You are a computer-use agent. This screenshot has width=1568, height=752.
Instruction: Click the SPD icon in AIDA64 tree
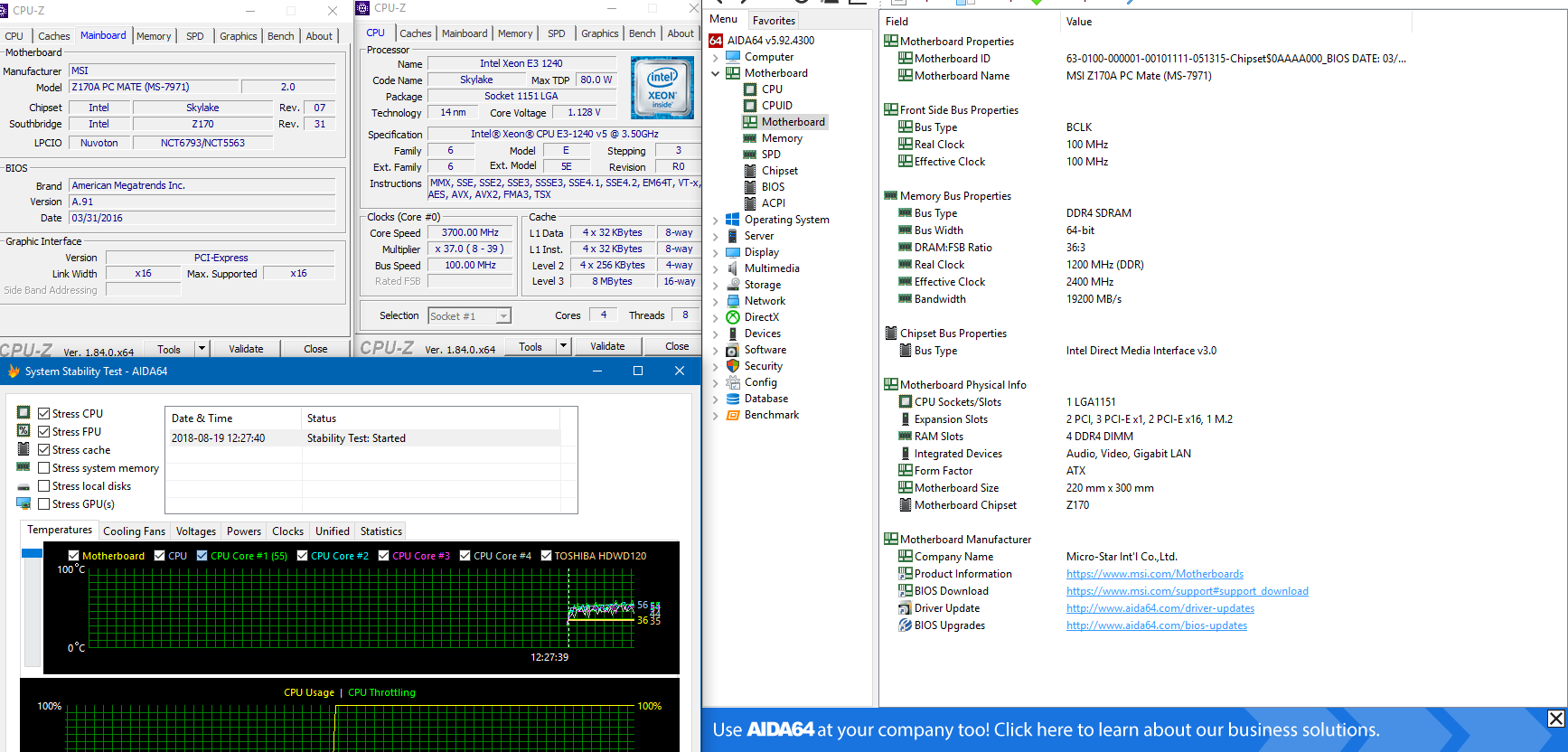click(750, 155)
